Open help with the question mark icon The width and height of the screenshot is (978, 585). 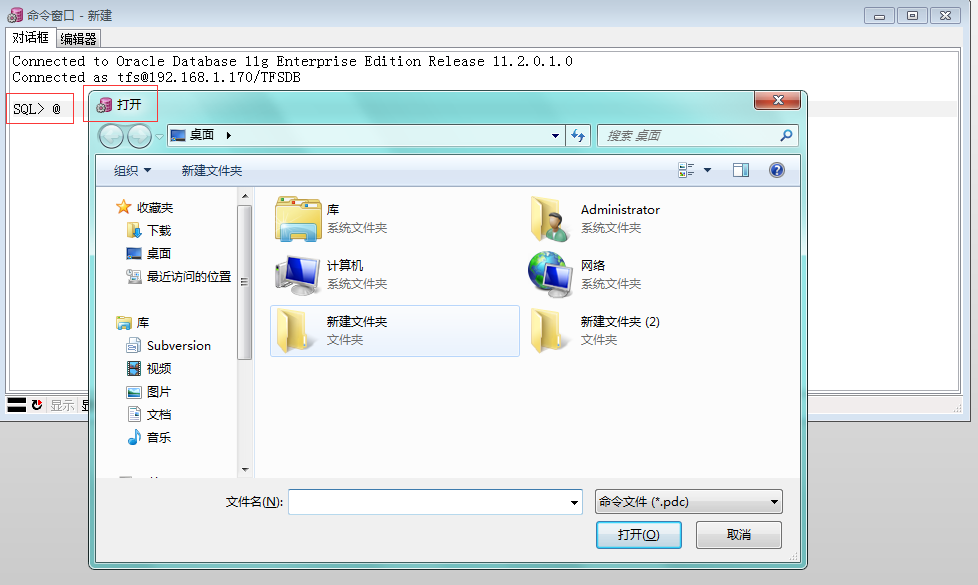point(777,170)
